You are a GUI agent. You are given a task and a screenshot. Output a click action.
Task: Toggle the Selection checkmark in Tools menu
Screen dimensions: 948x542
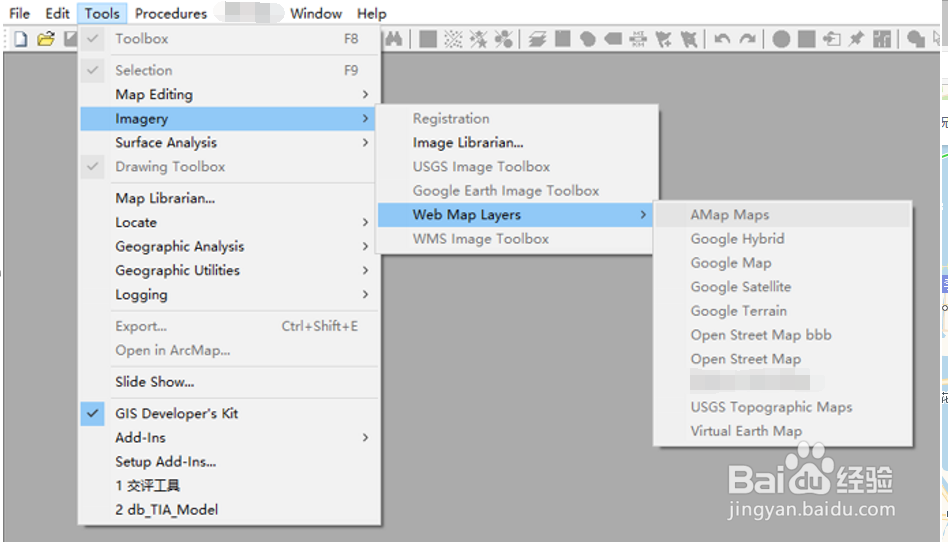(x=93, y=70)
